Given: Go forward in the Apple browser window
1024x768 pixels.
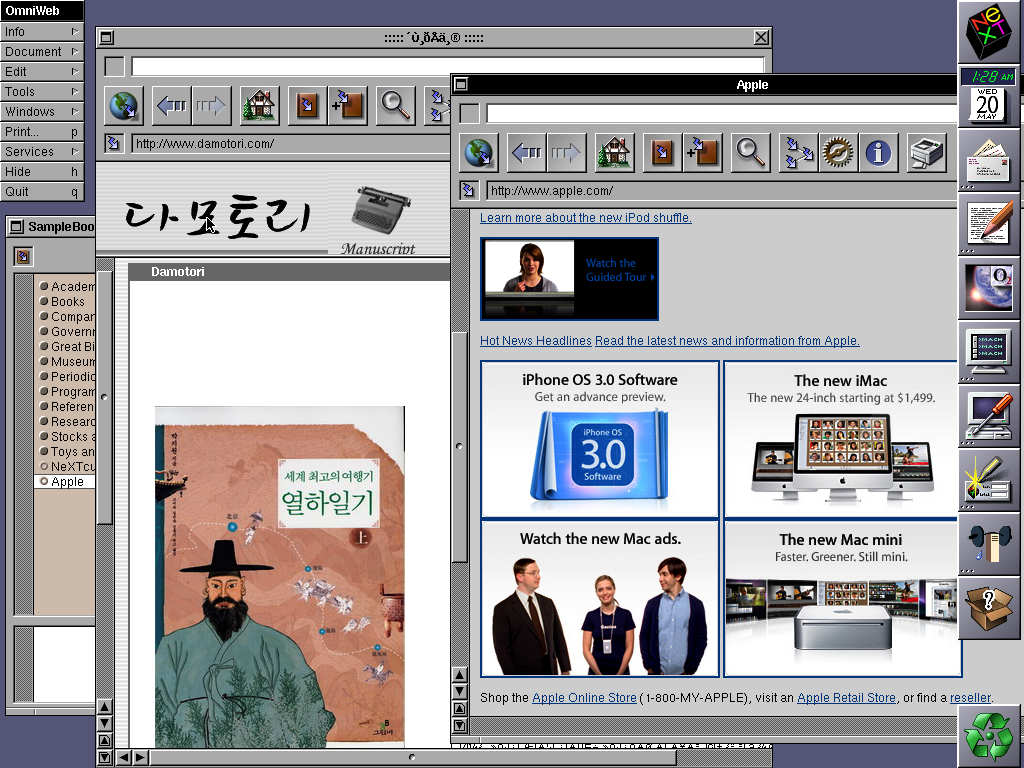Looking at the screenshot, I should click(x=566, y=153).
